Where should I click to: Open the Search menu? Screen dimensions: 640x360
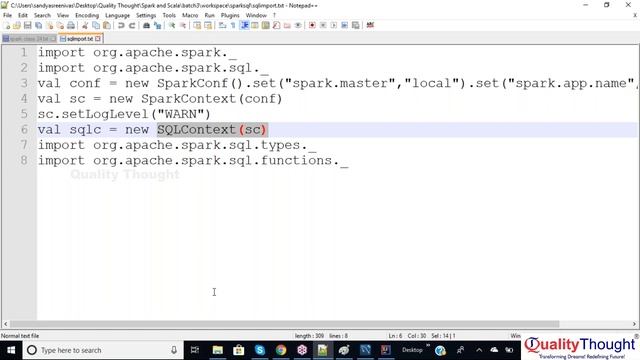point(42,16)
